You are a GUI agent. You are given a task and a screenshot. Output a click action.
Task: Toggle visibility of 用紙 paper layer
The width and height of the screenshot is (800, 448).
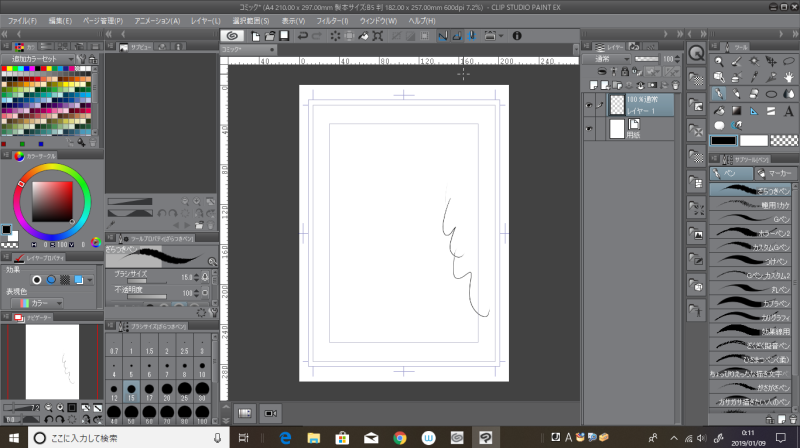(x=590, y=129)
